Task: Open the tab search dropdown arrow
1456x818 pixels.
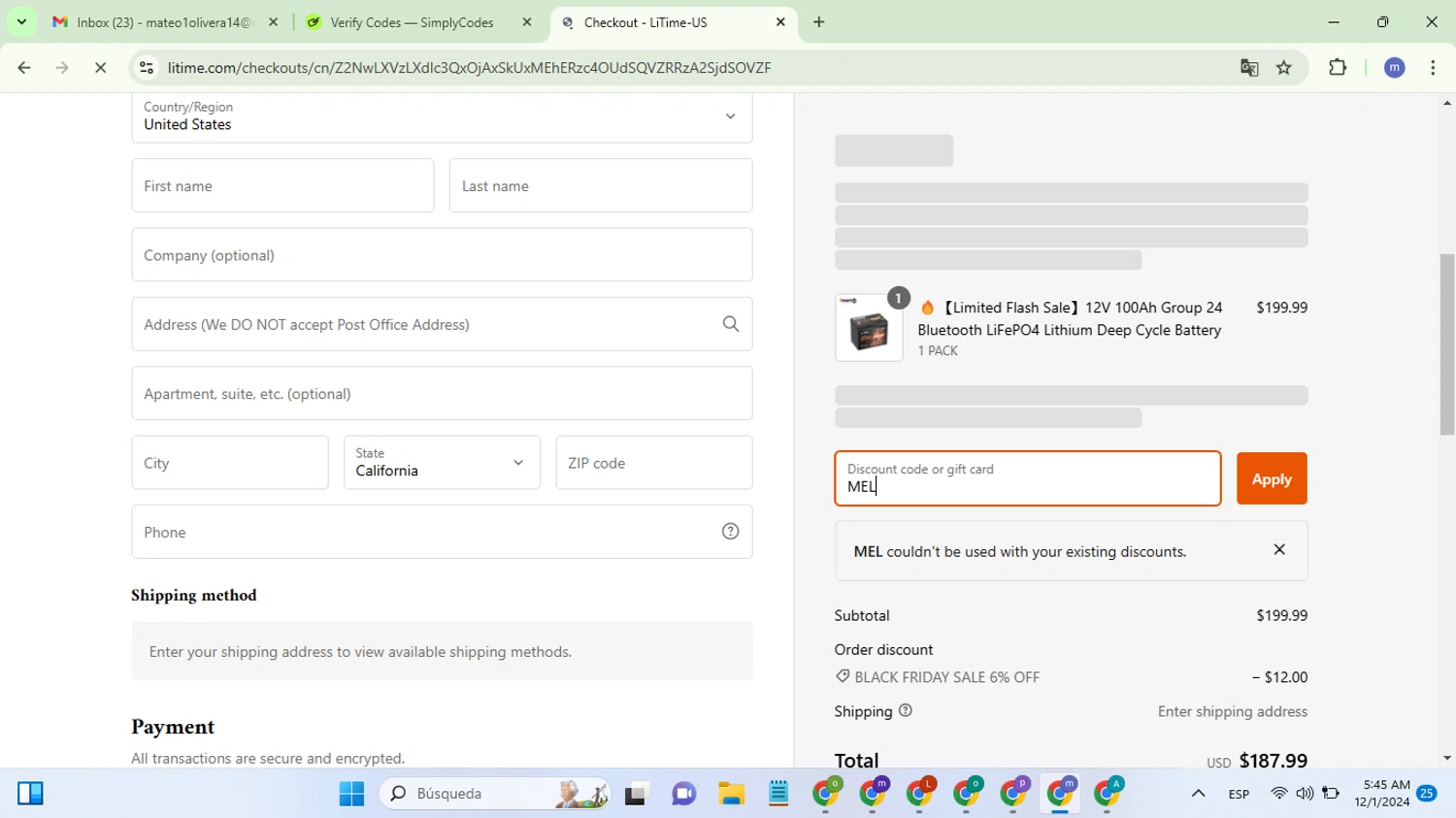Action: click(x=21, y=21)
